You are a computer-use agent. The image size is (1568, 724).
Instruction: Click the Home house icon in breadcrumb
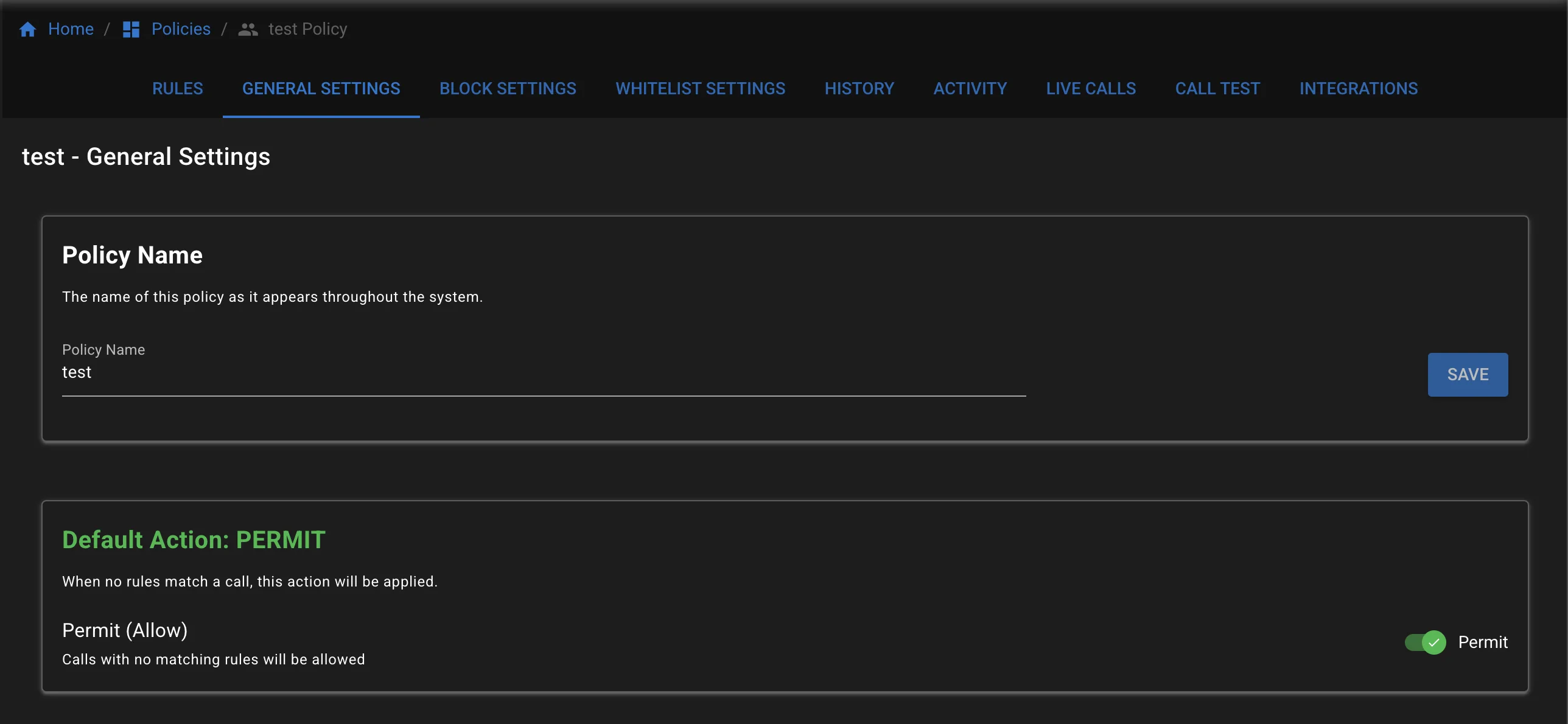[x=27, y=29]
